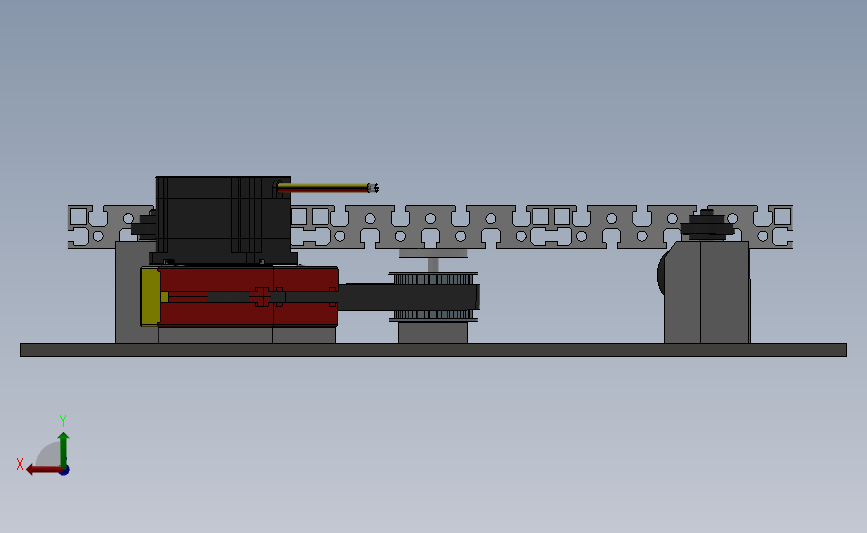The height and width of the screenshot is (533, 867).
Task: Select the long dark base plate
Action: tap(433, 349)
